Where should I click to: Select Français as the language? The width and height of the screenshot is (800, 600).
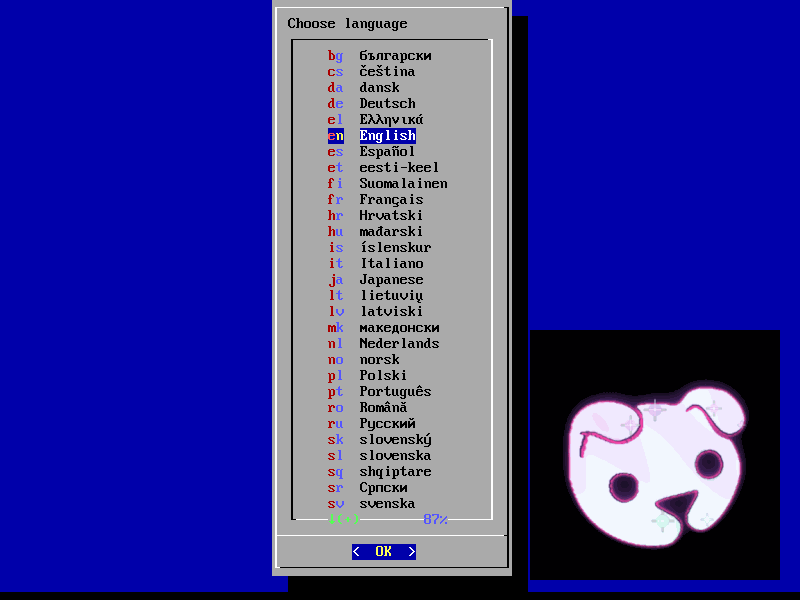click(376, 199)
